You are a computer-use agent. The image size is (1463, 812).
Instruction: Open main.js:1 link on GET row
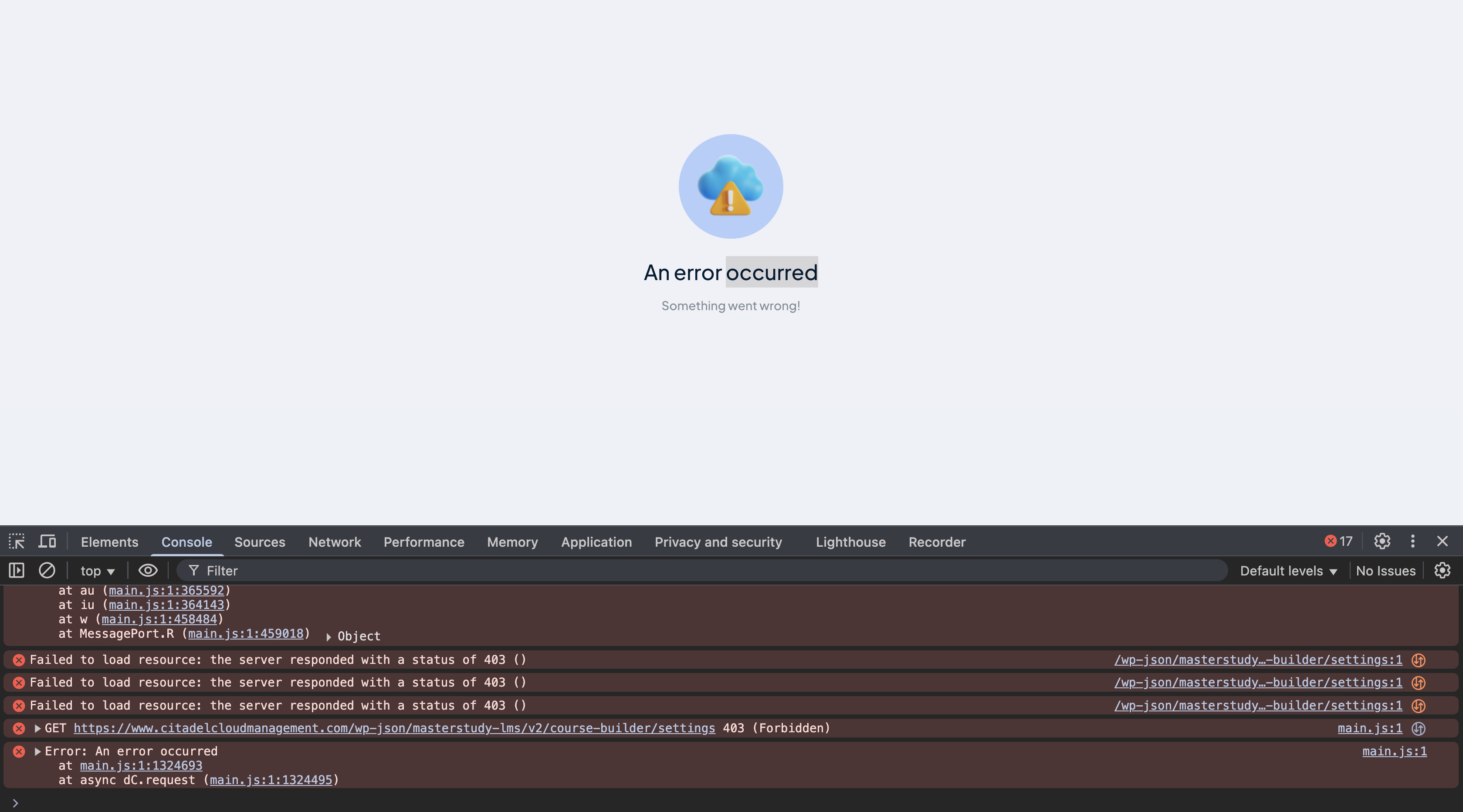coord(1370,728)
